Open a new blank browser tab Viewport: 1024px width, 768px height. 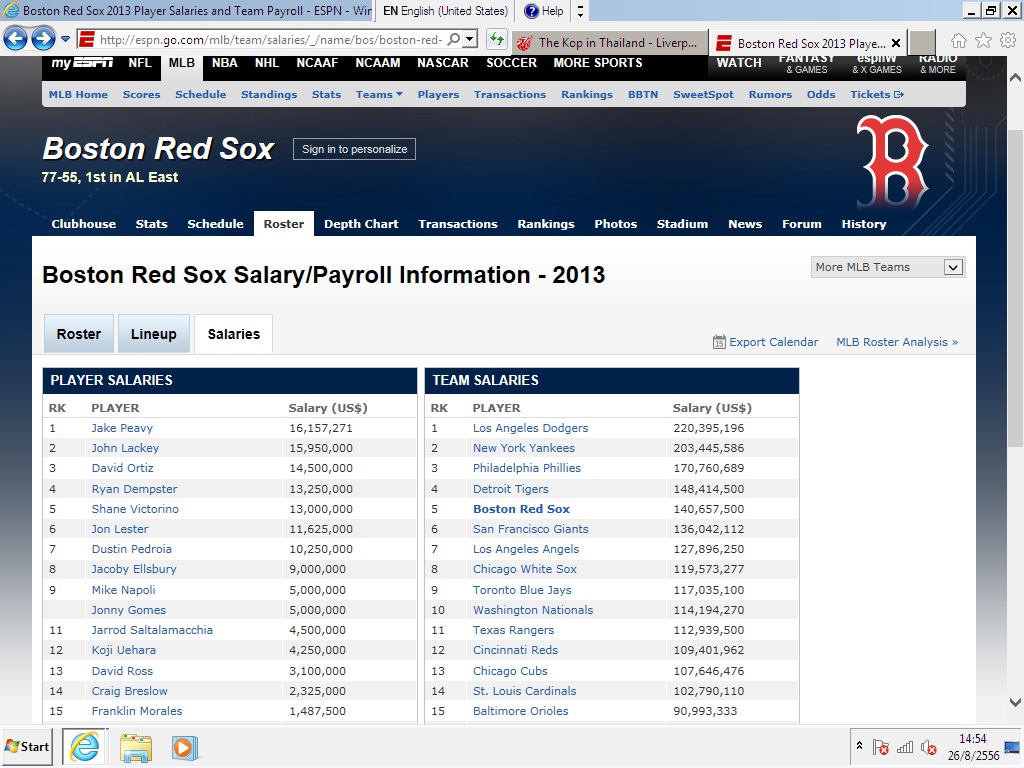click(922, 42)
